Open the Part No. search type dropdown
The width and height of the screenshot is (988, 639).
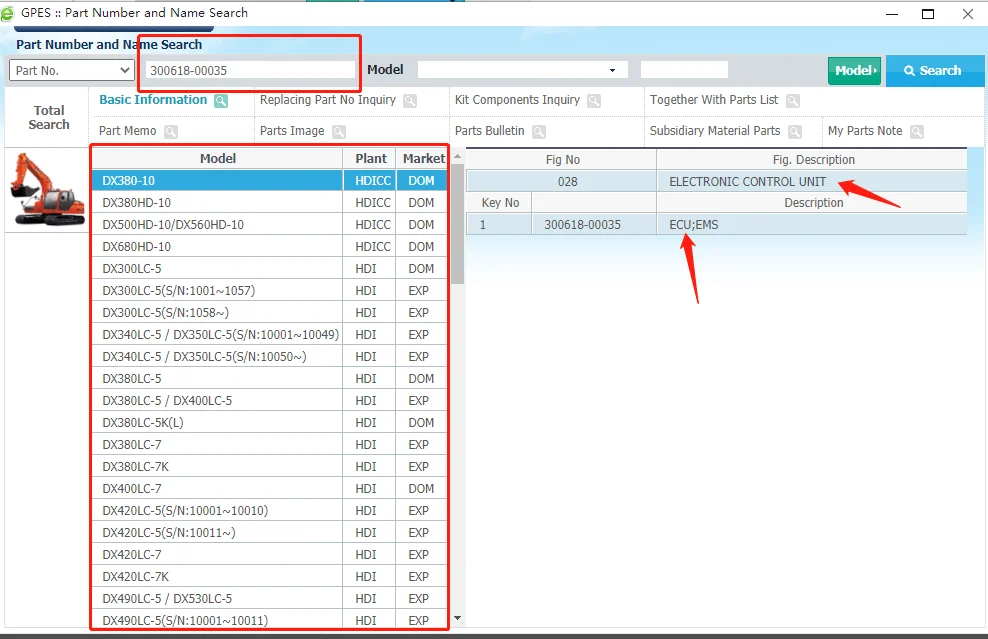tap(71, 70)
